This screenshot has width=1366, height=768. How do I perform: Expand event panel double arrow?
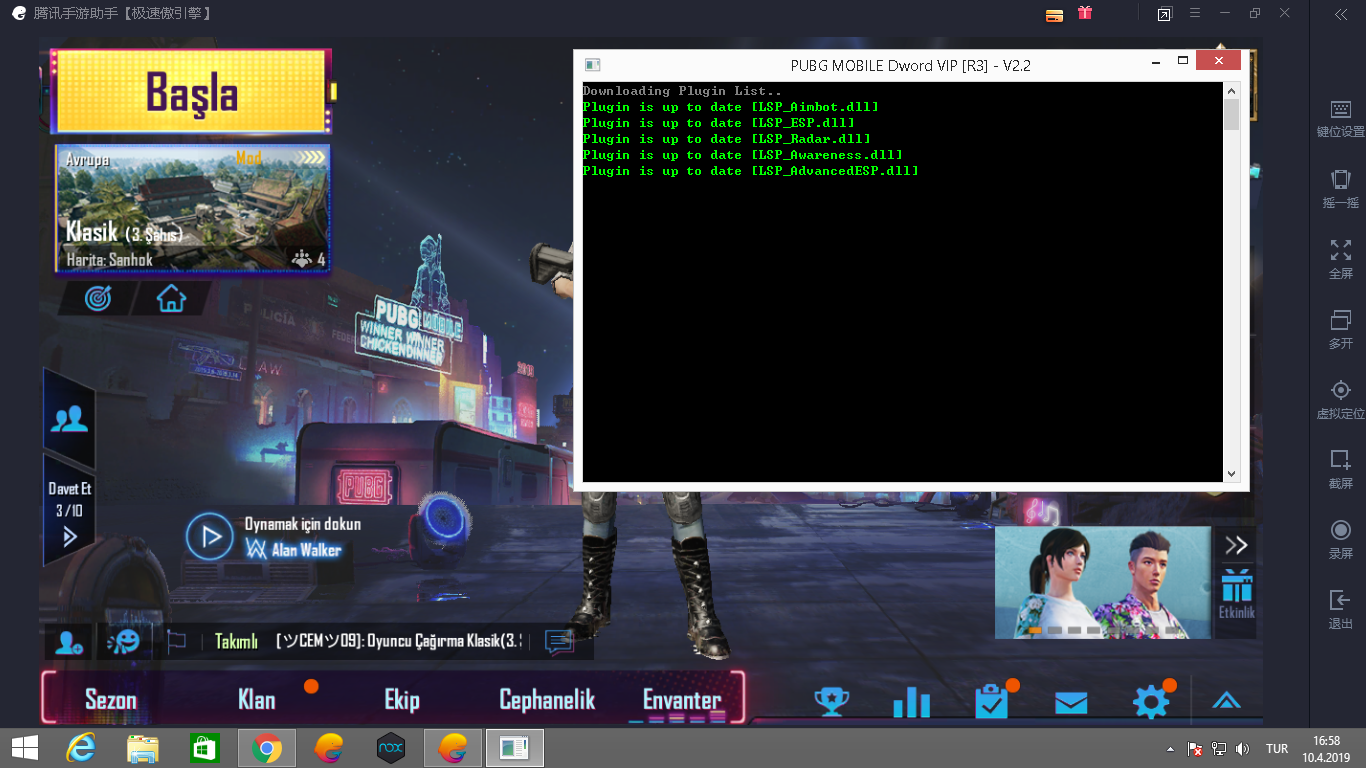[x=1236, y=545]
